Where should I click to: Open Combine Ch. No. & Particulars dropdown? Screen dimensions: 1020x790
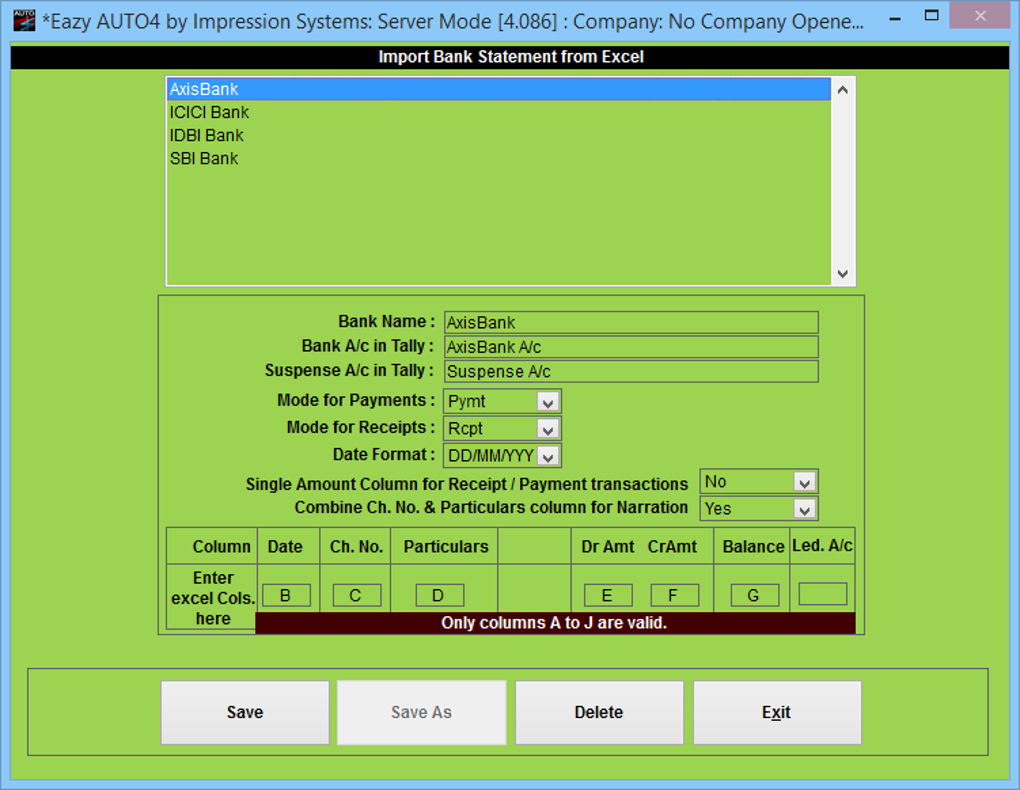[x=804, y=510]
